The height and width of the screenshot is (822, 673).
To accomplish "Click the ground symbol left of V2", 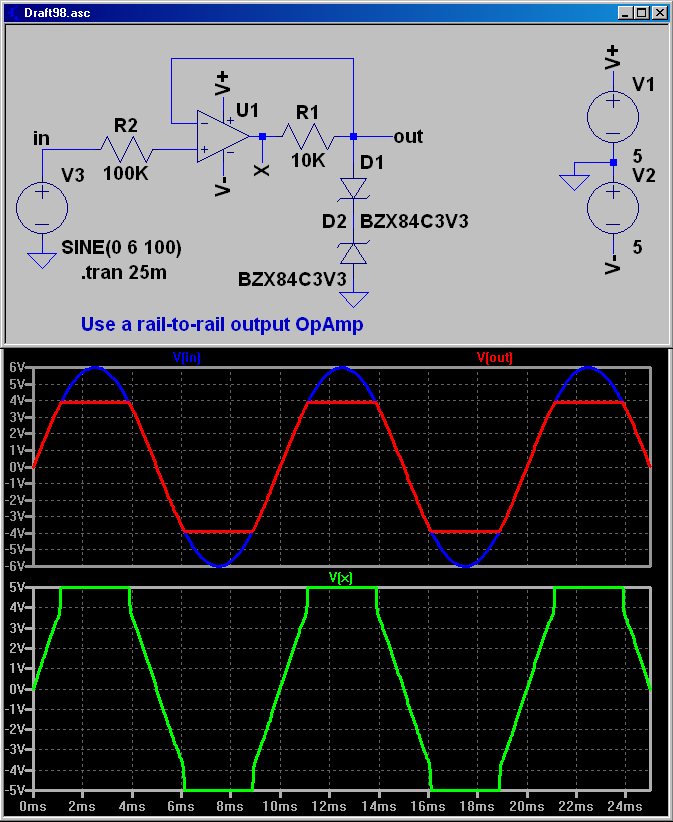I will (574, 182).
